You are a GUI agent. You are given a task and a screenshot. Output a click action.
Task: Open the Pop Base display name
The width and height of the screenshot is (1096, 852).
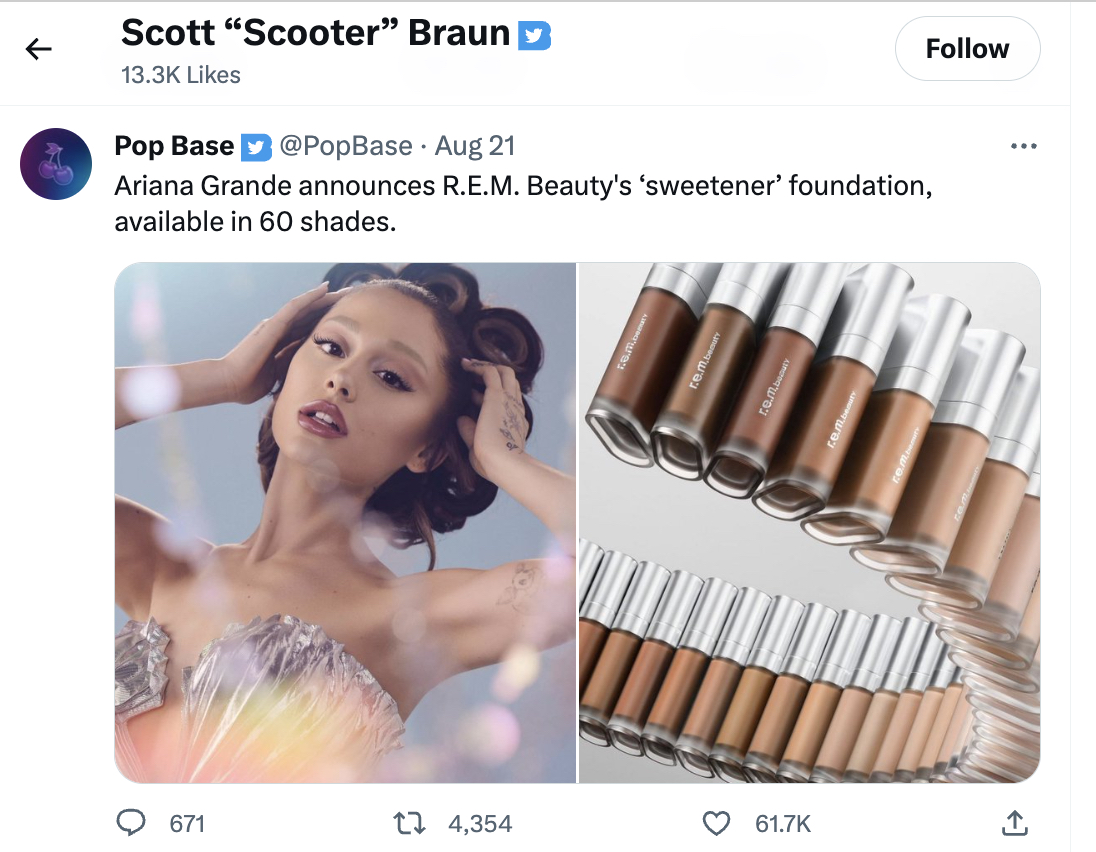174,146
